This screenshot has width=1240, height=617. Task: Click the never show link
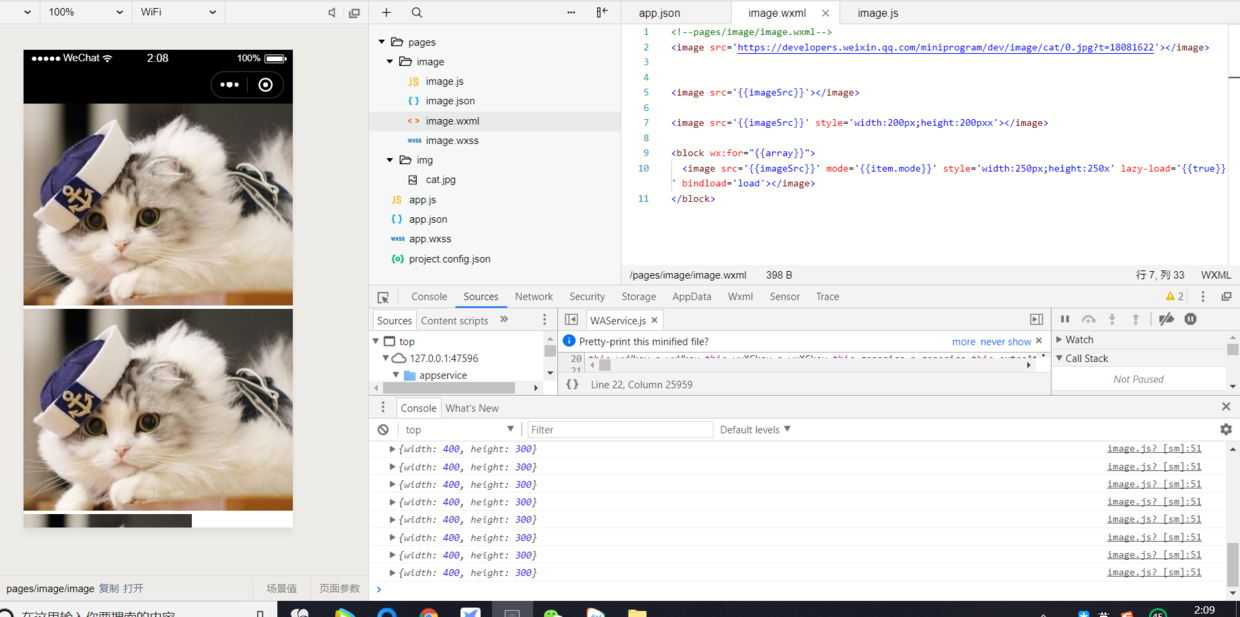pos(1005,342)
